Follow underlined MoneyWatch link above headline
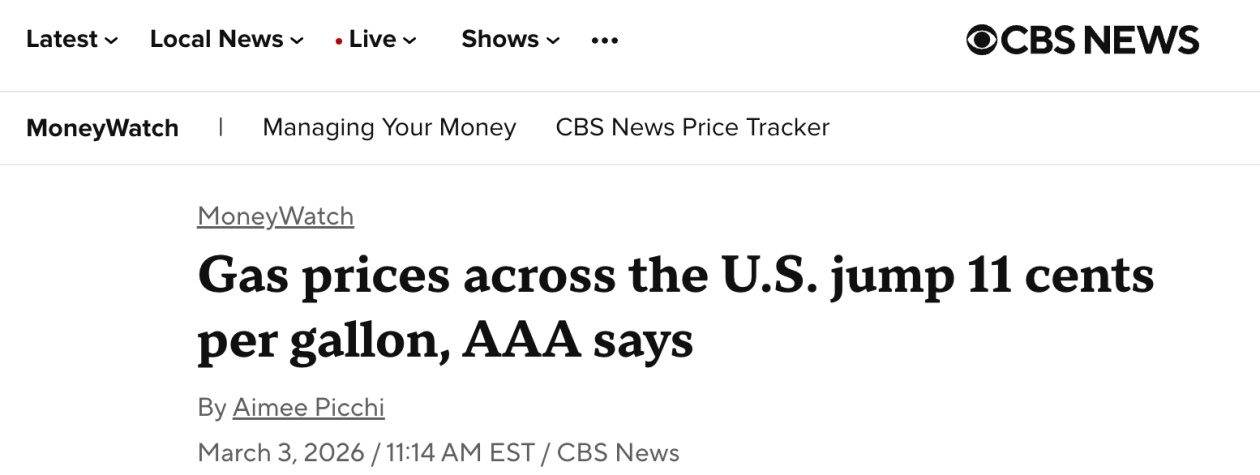This screenshot has height=475, width=1260. (276, 216)
